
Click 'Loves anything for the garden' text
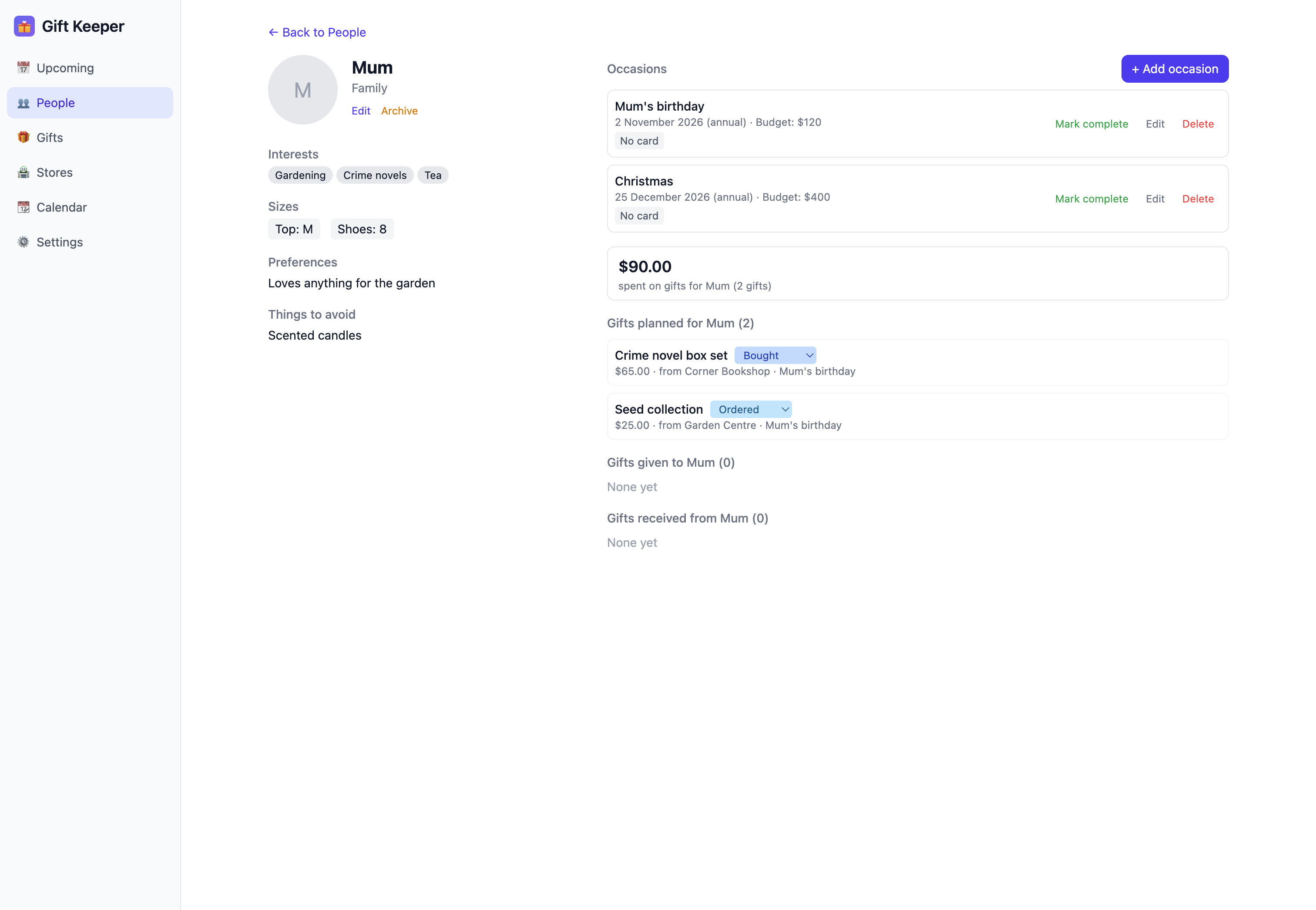click(x=351, y=283)
